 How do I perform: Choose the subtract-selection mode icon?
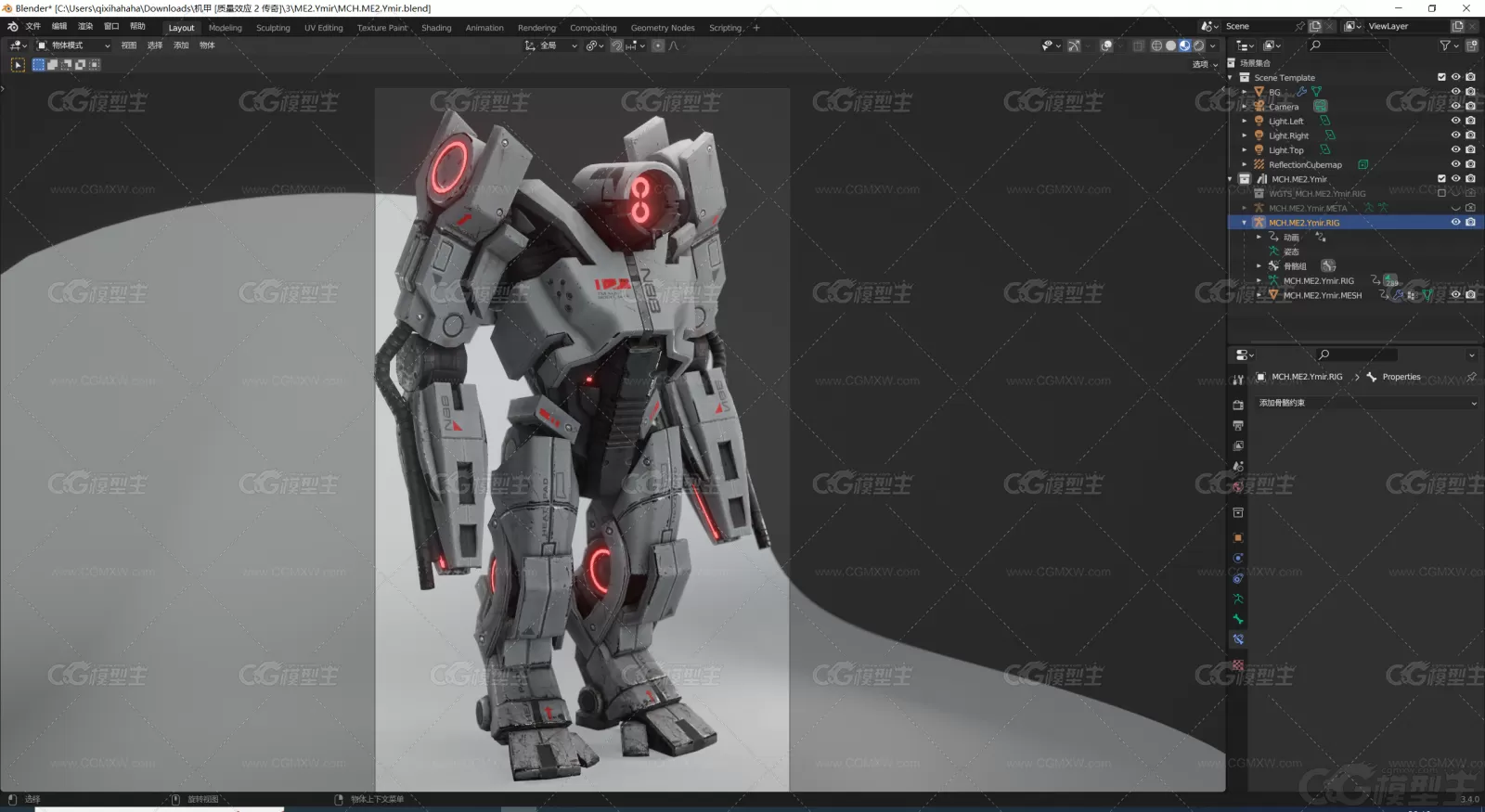coord(67,65)
